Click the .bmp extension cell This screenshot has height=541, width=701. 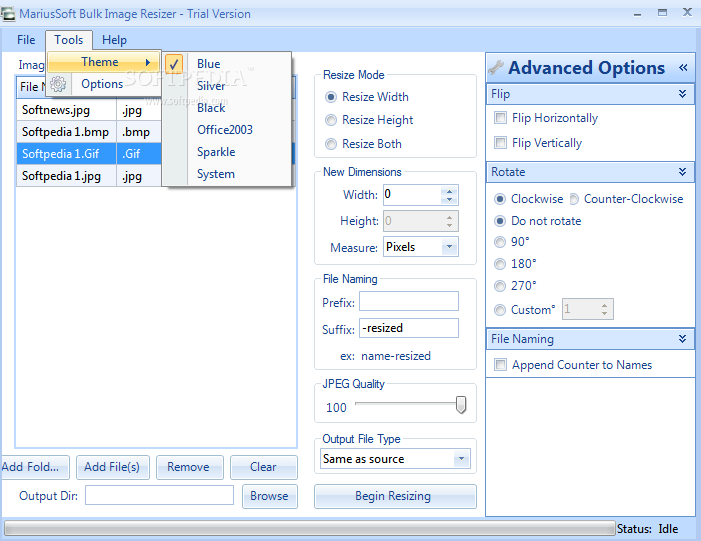pos(139,132)
